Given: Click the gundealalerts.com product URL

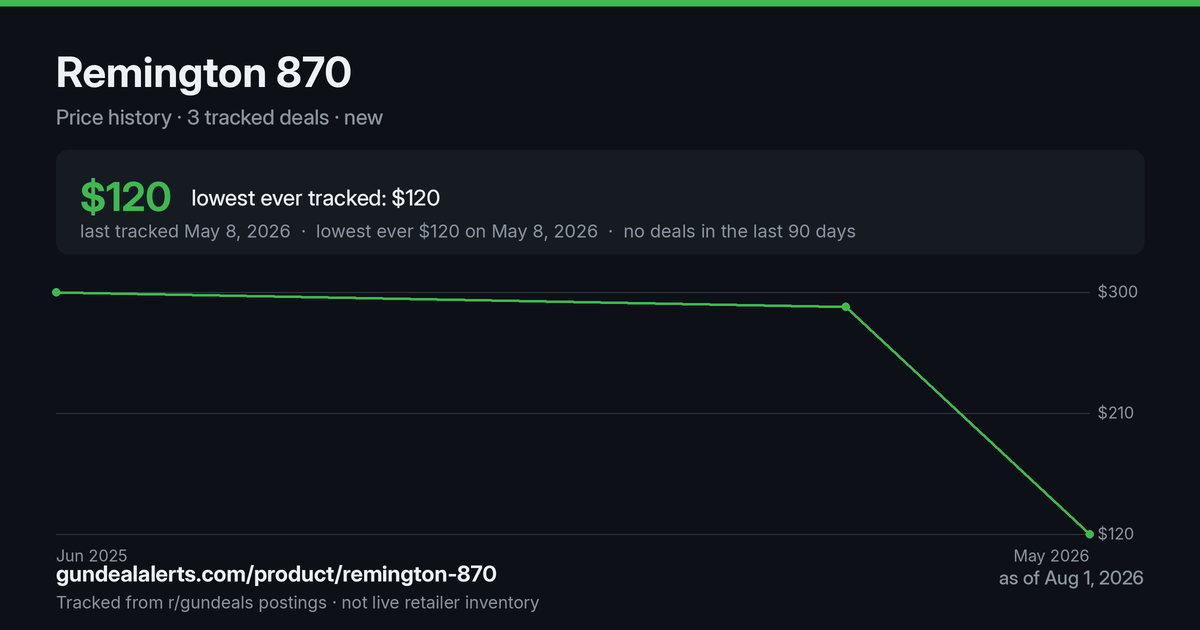Looking at the screenshot, I should [x=276, y=575].
